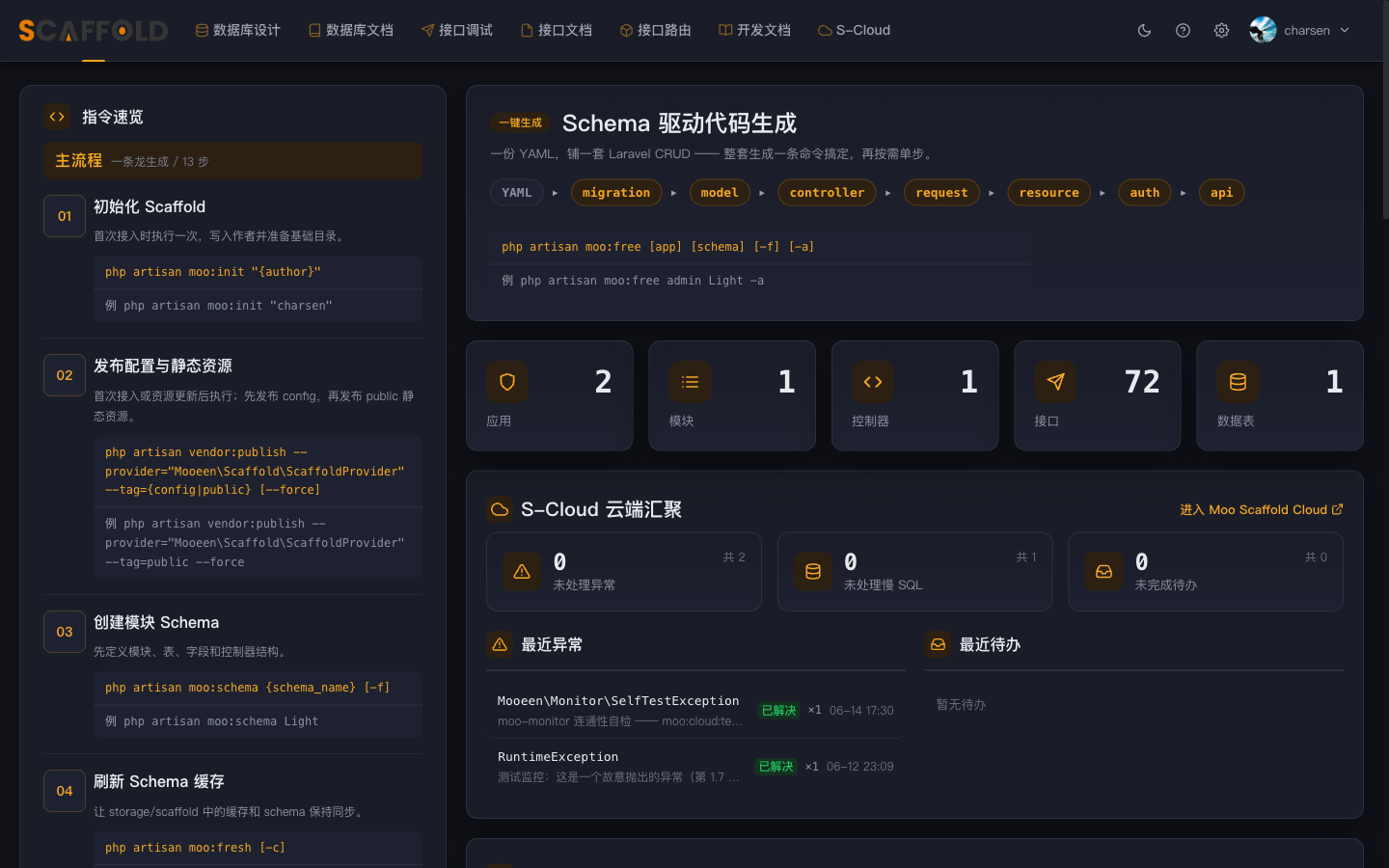The height and width of the screenshot is (868, 1389).
Task: Click the charsen avatar image
Action: tap(1263, 30)
